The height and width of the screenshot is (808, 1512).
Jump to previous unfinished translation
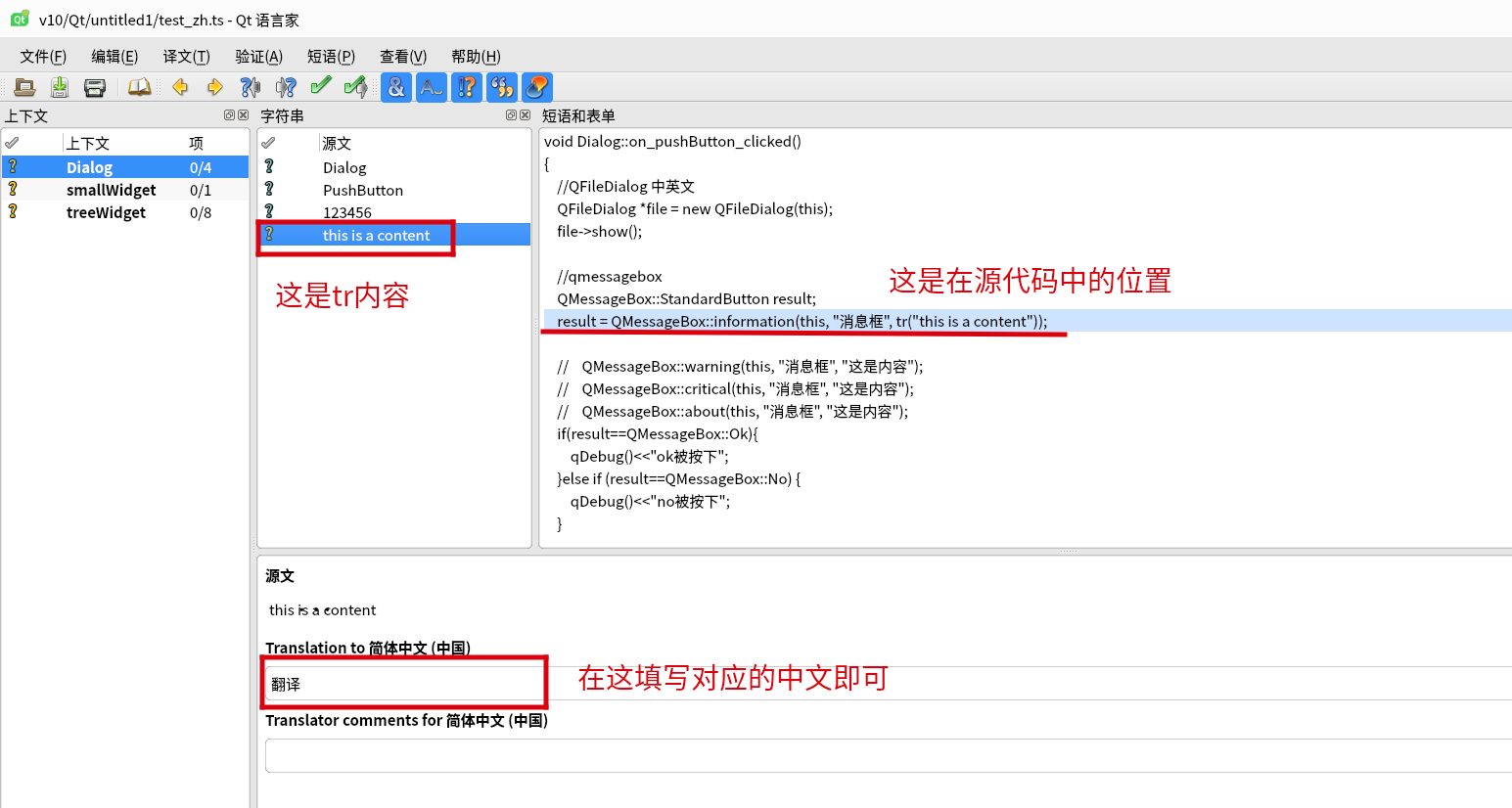click(x=250, y=87)
